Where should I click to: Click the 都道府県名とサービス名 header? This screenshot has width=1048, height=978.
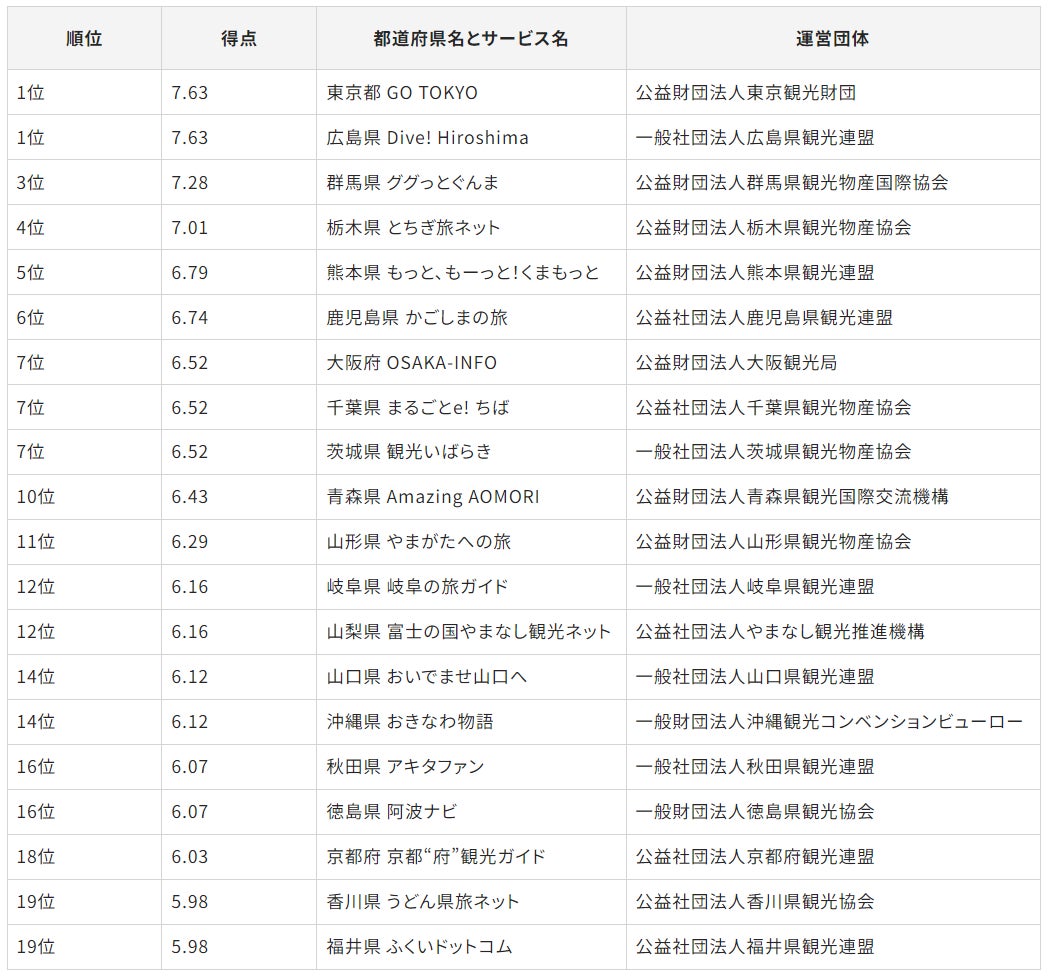[471, 39]
